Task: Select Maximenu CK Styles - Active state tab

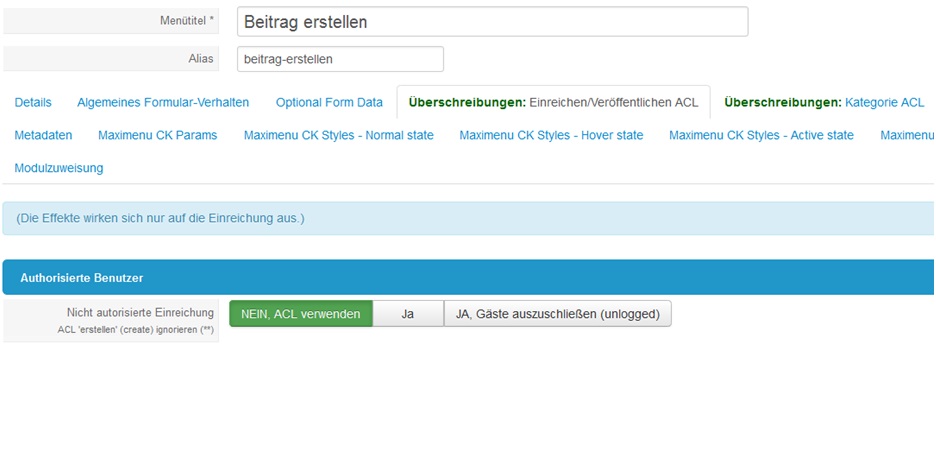Action: [x=761, y=135]
